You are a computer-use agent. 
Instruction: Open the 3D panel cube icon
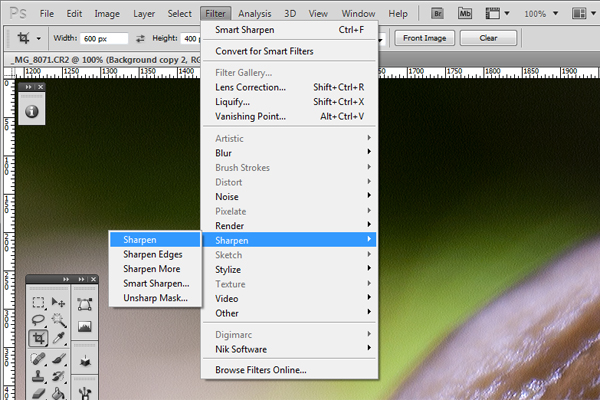(85, 361)
